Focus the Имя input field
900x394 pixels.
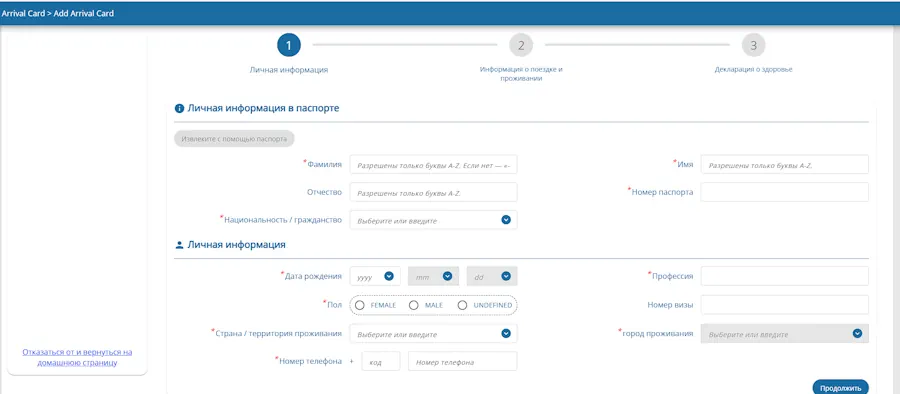click(x=785, y=164)
